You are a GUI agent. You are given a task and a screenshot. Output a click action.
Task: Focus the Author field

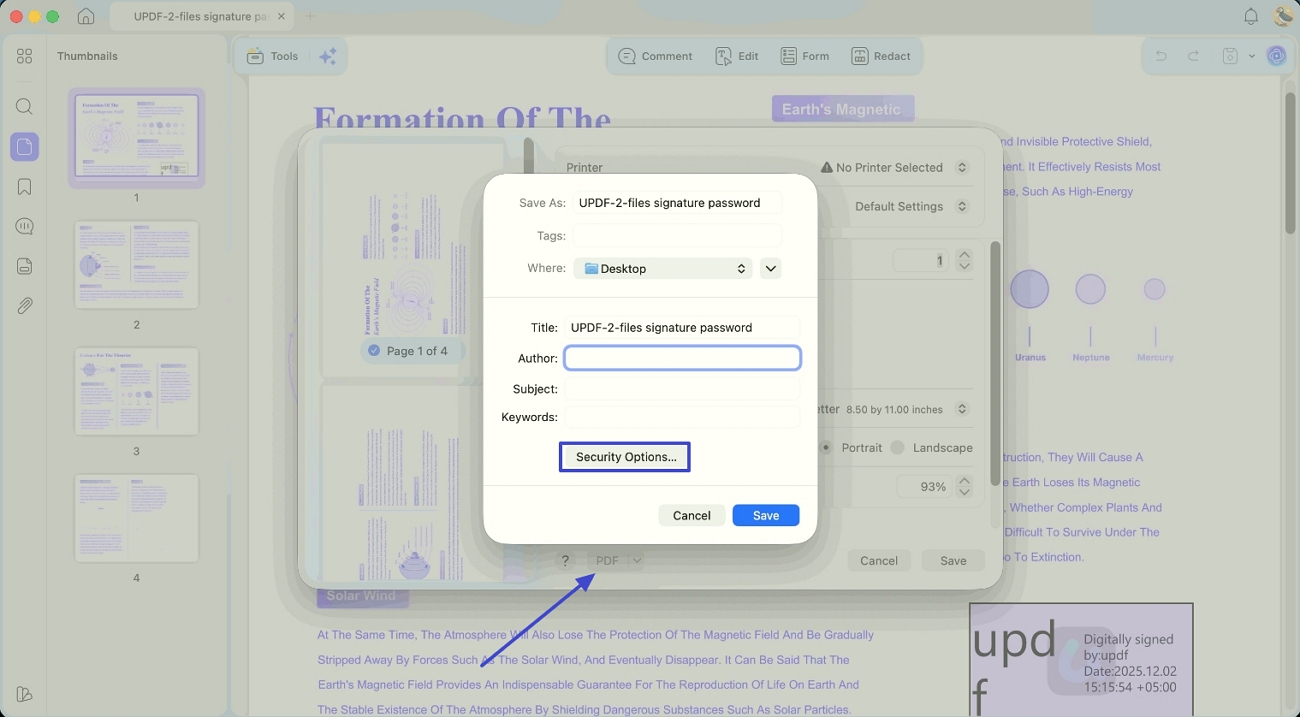[x=682, y=358]
